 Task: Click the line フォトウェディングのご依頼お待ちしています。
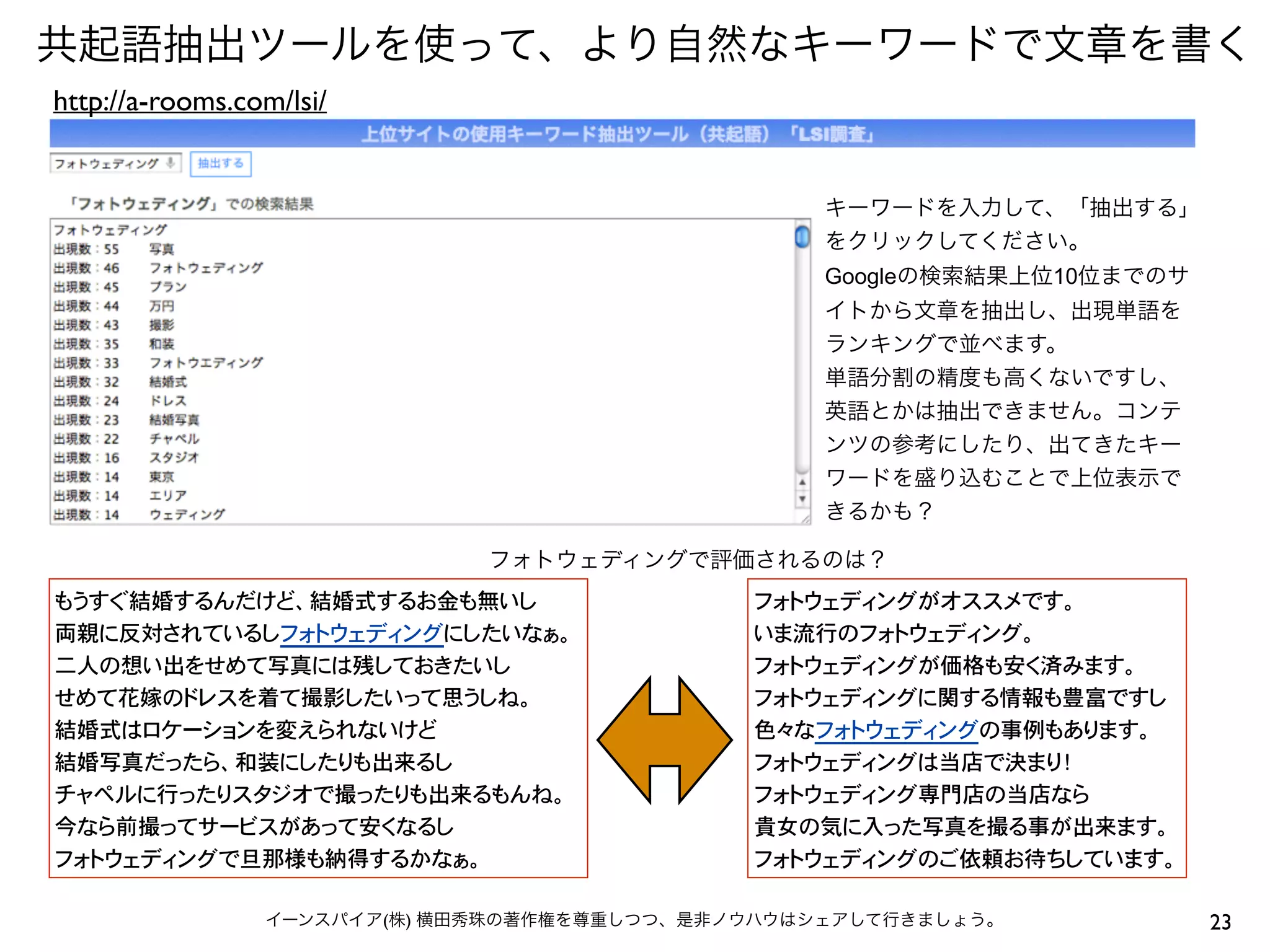pyautogui.click(x=964, y=859)
